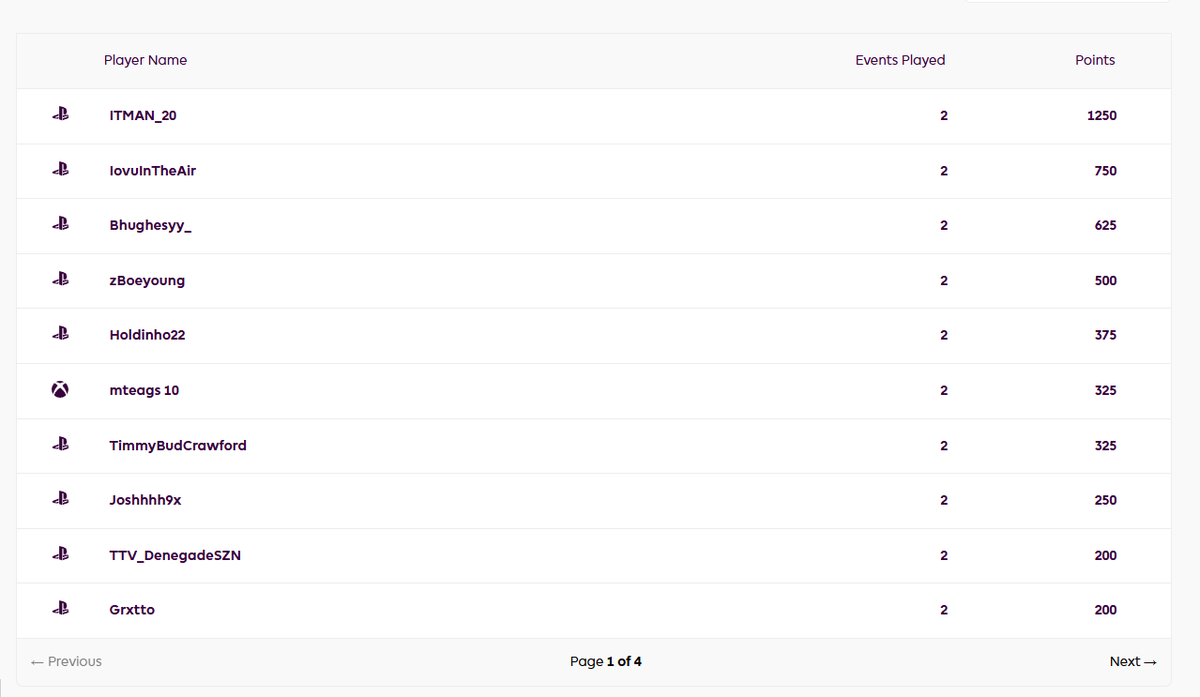
Task: Click the 375 points value
Action: tap(1105, 335)
